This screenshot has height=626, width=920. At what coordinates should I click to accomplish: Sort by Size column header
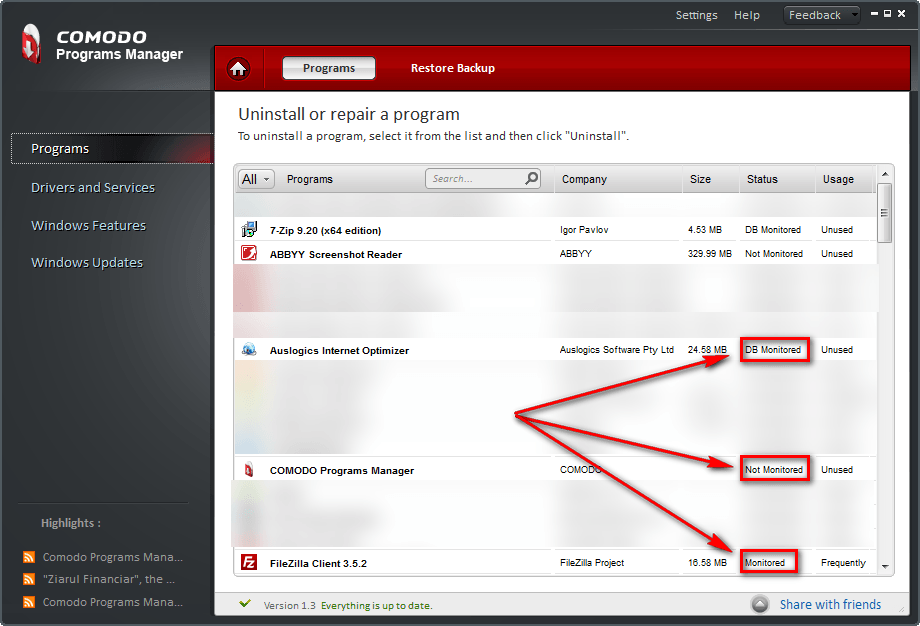coord(700,179)
